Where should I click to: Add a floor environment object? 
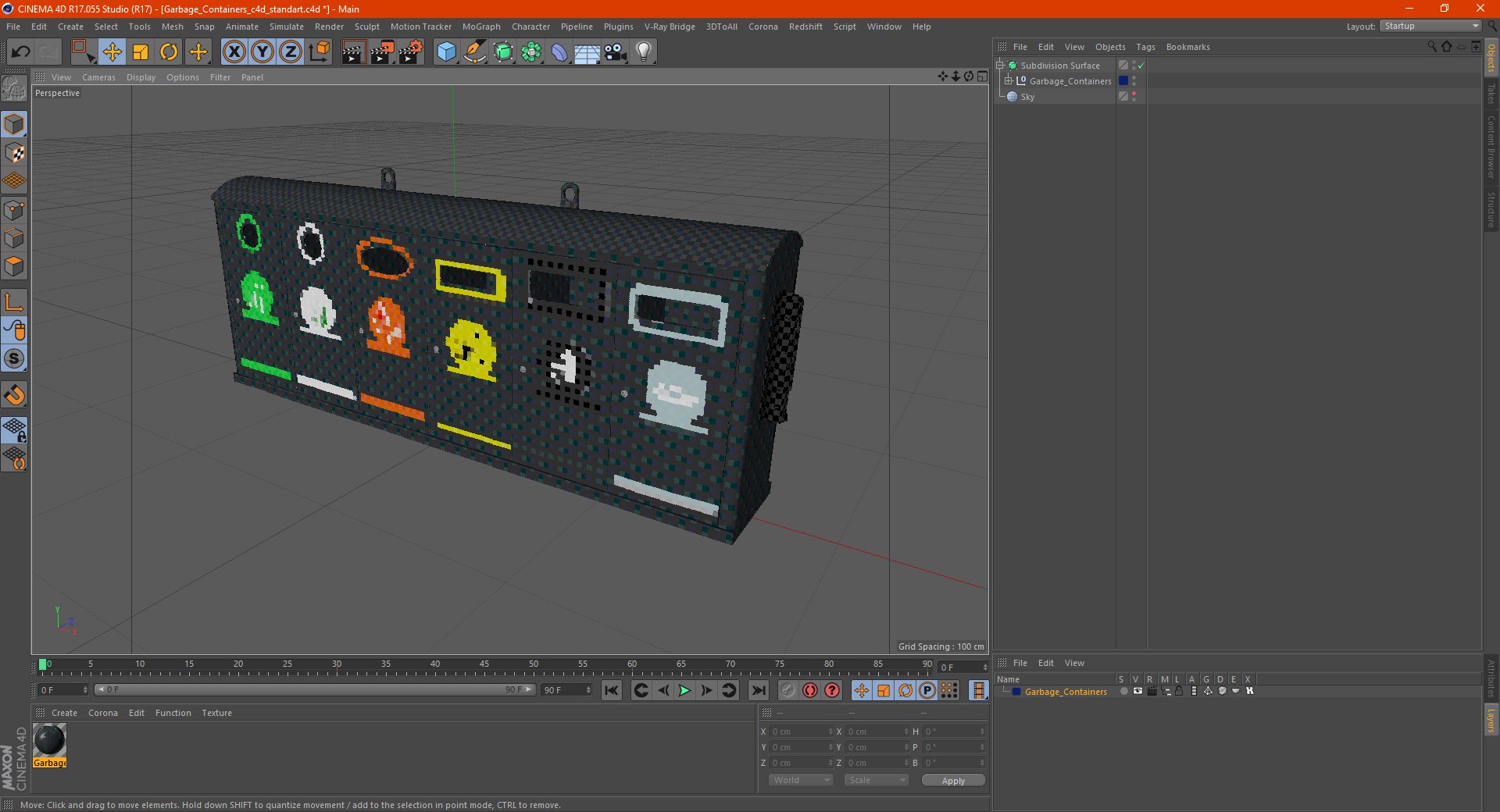pyautogui.click(x=587, y=52)
